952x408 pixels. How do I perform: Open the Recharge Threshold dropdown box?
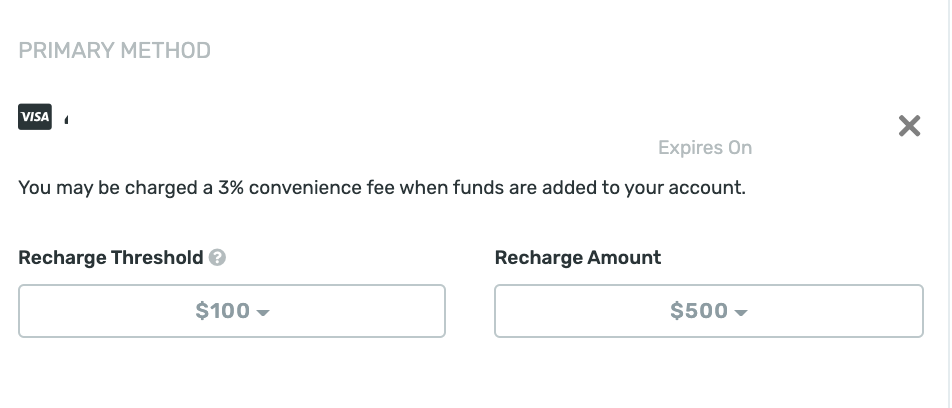click(232, 311)
